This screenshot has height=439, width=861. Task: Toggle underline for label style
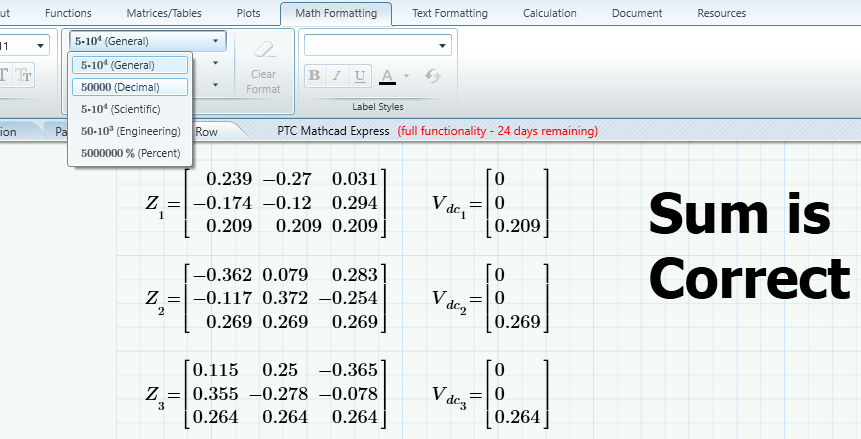pyautogui.click(x=360, y=76)
